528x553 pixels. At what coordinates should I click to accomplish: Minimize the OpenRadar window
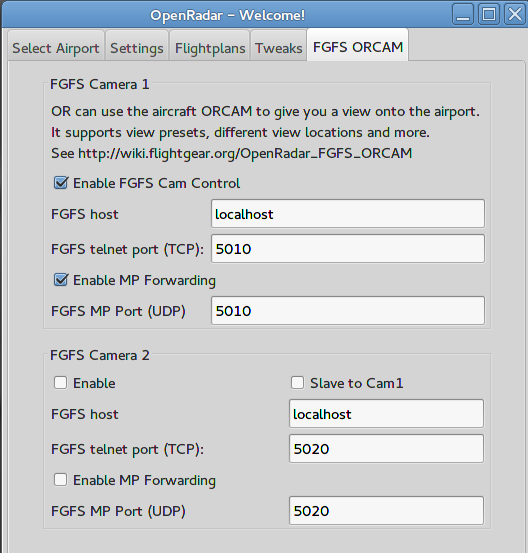pyautogui.click(x=463, y=14)
